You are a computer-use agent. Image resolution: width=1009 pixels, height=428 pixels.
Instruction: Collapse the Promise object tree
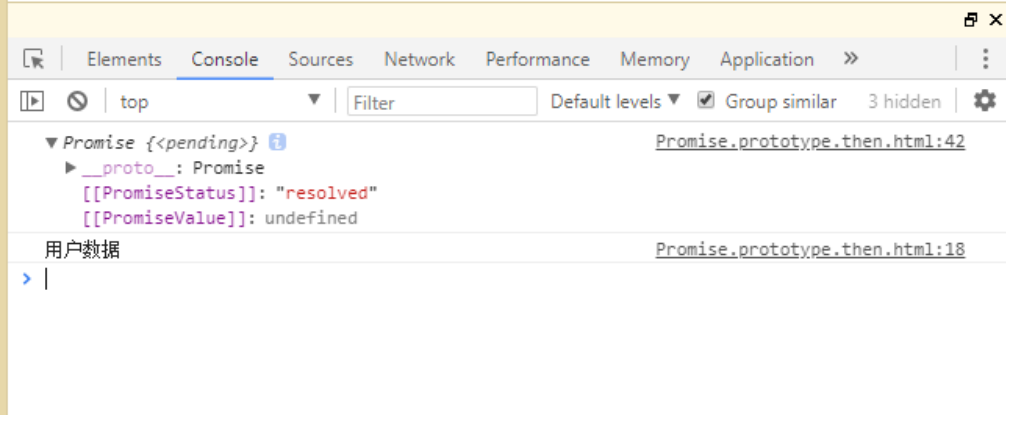point(51,143)
